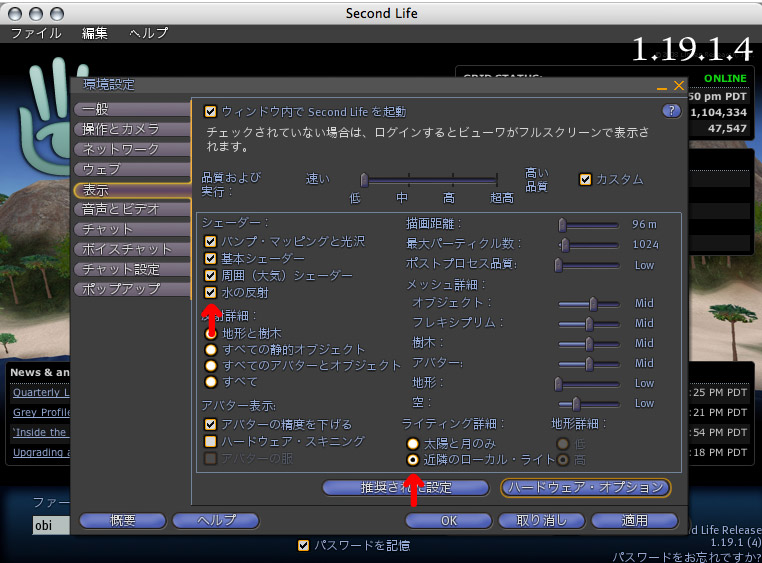Toggle 水の反射 checkbox

point(210,292)
